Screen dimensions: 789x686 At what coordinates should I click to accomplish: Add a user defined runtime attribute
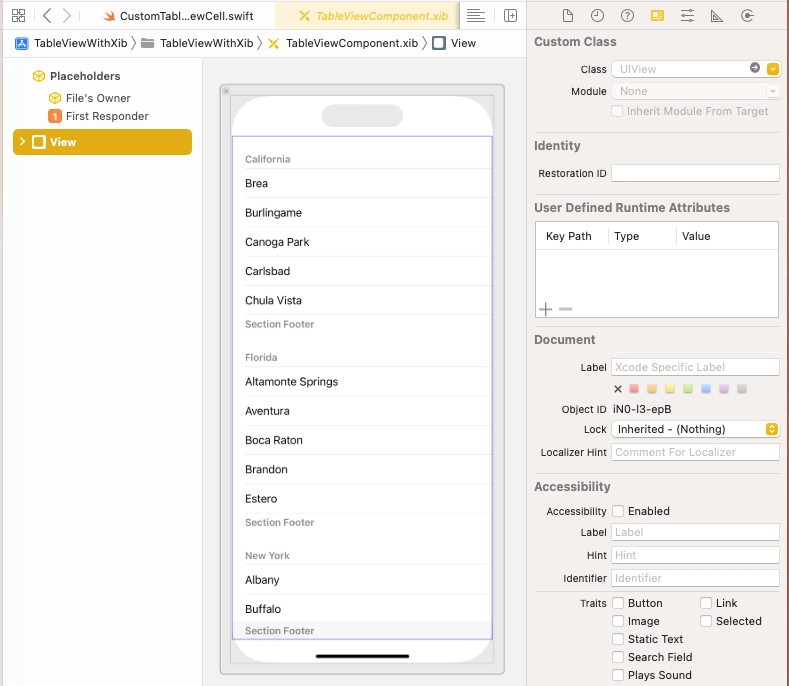click(545, 309)
